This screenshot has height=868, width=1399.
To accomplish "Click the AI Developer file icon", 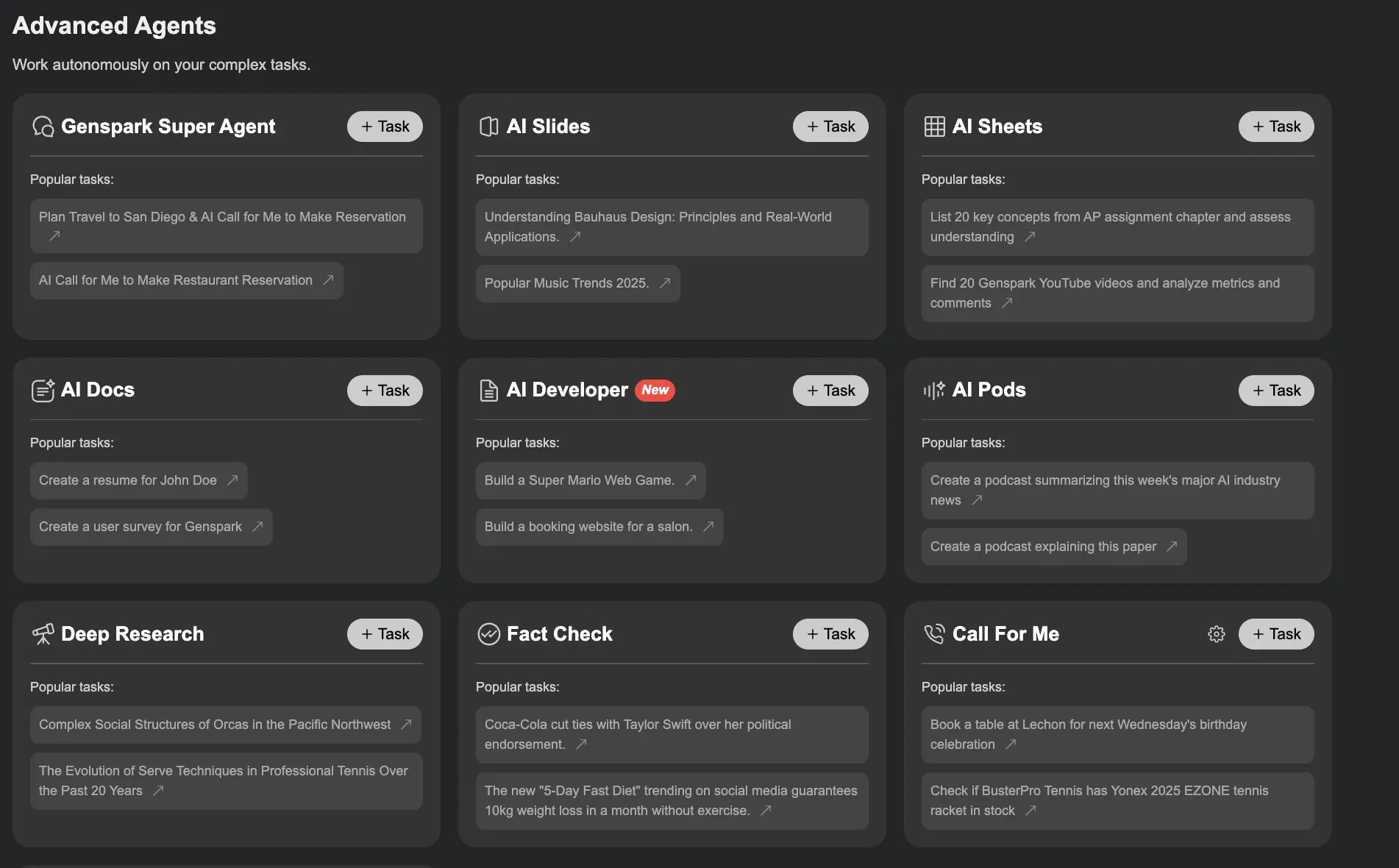I will coord(488,390).
